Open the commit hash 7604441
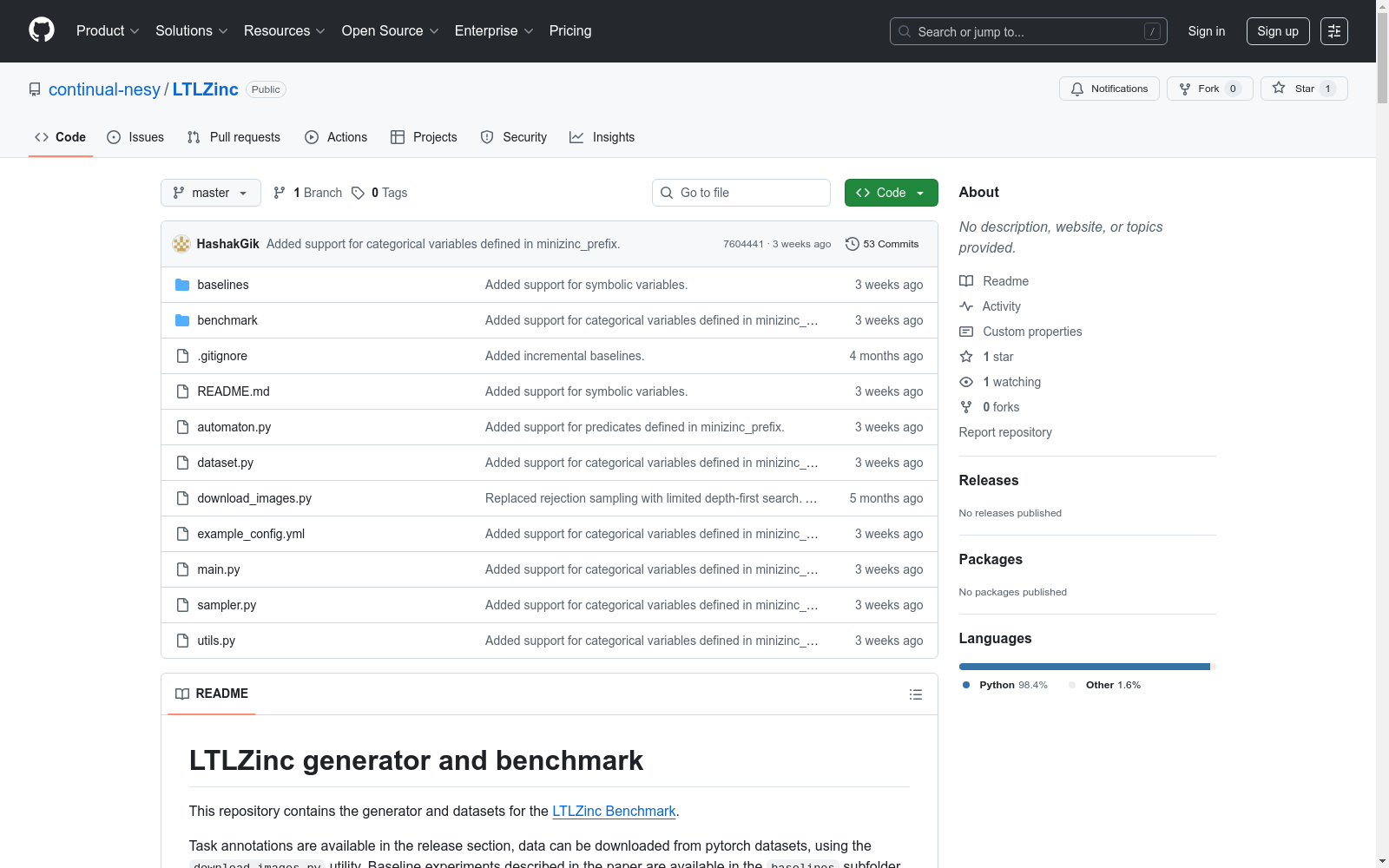Viewport: 1389px width, 868px height. (x=743, y=244)
